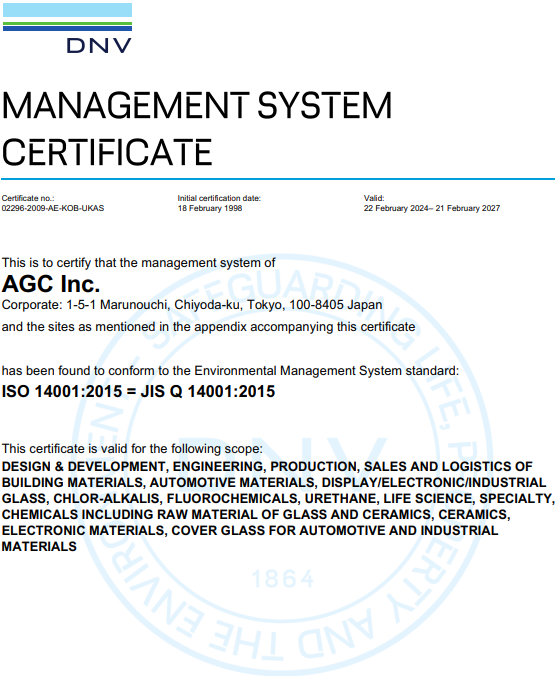Click scope line starting "GLASS, CHLOR-ALKALIS"
The height and width of the screenshot is (676, 555).
pos(278,499)
